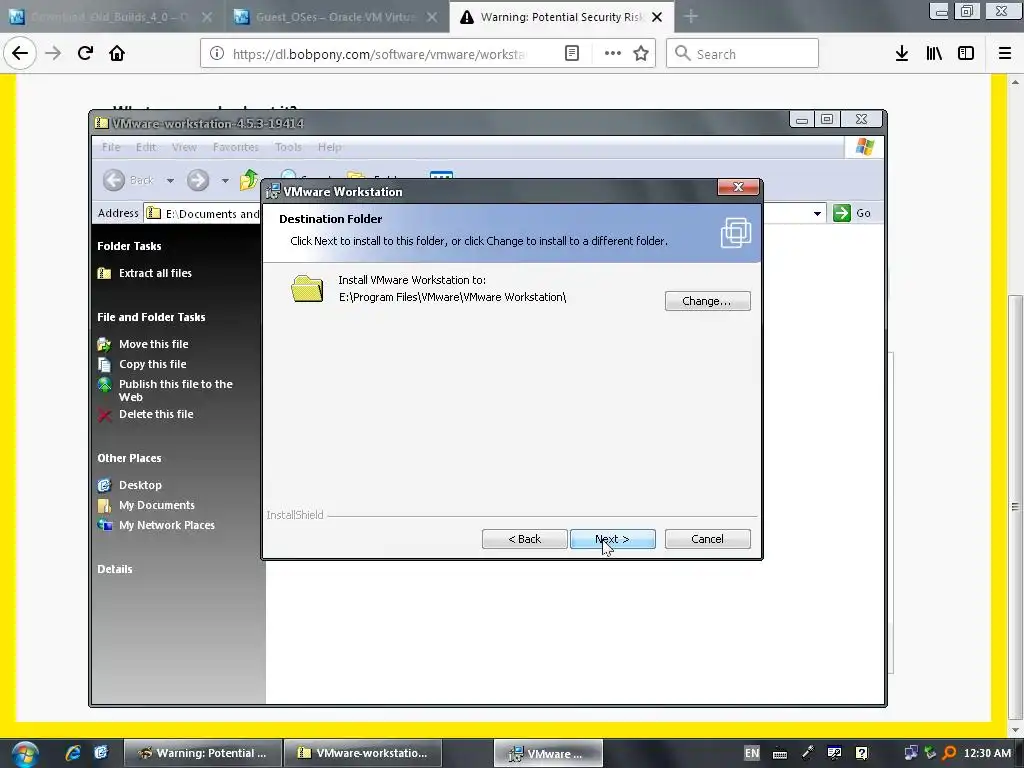
Task: Open a new Firefox tab
Action: pos(691,17)
